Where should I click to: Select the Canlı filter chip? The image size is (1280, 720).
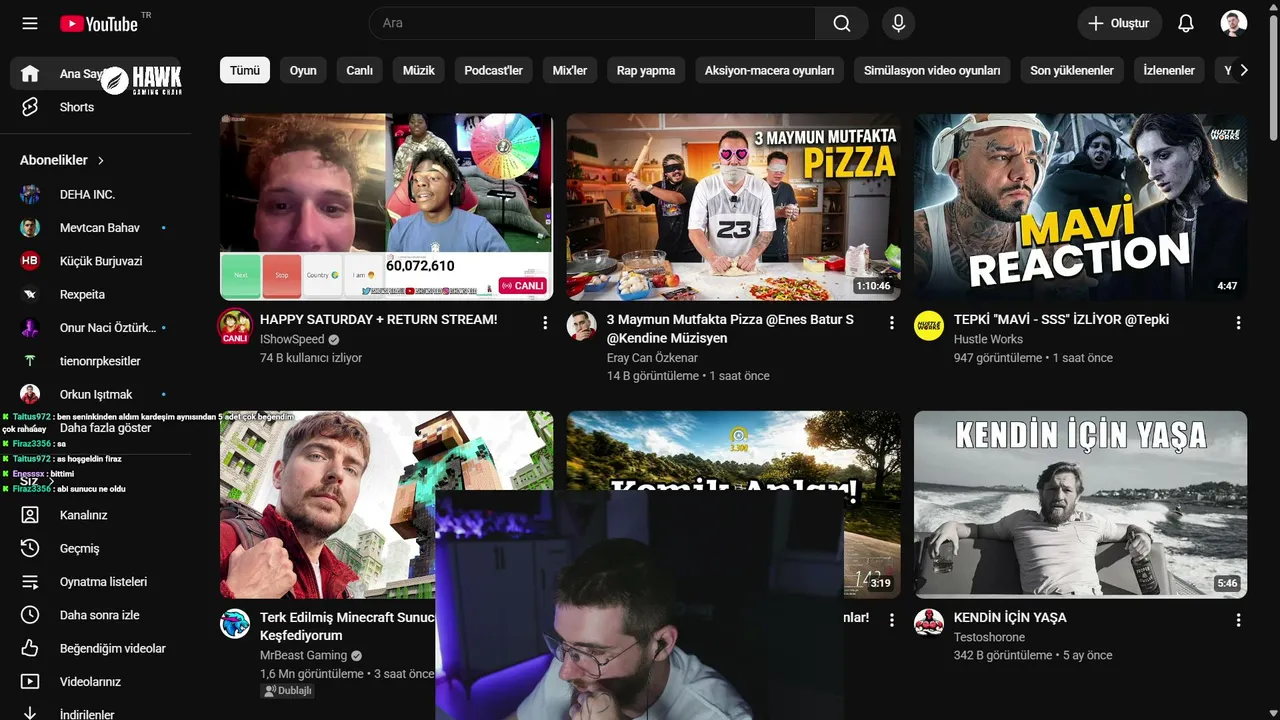tap(360, 70)
